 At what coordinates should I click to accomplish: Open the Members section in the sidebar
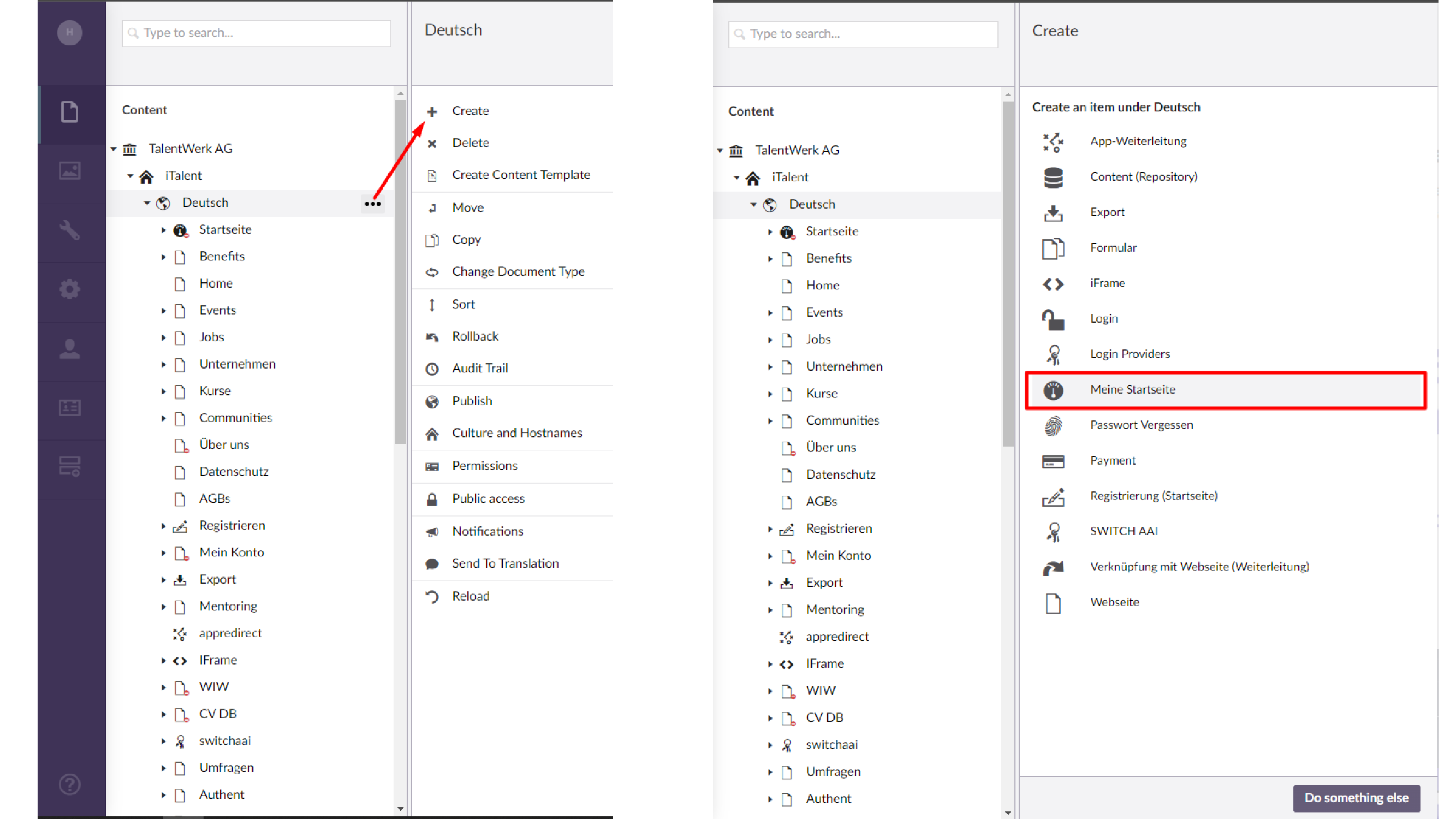tap(70, 407)
